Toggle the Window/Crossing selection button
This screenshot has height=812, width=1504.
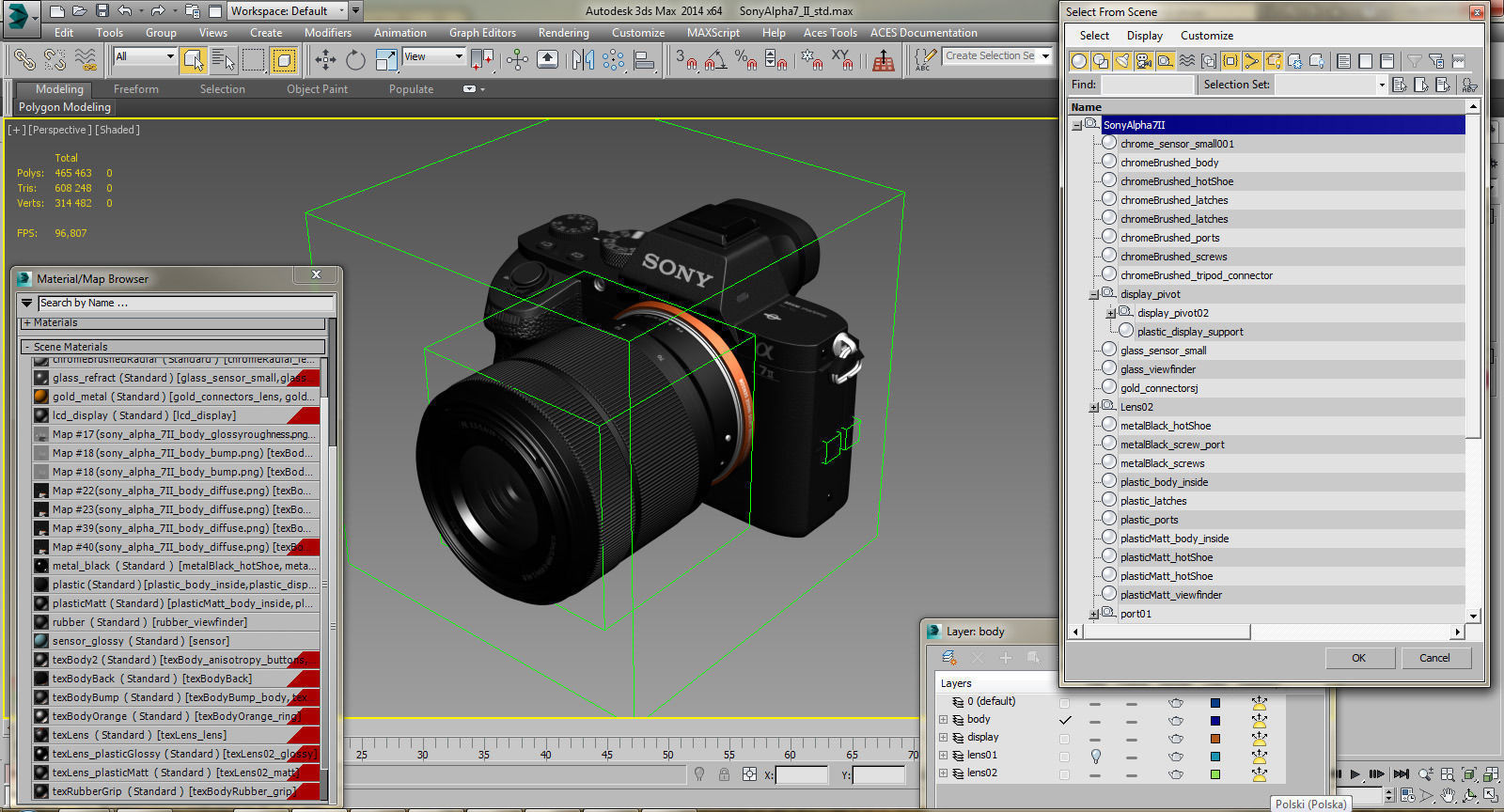284,60
